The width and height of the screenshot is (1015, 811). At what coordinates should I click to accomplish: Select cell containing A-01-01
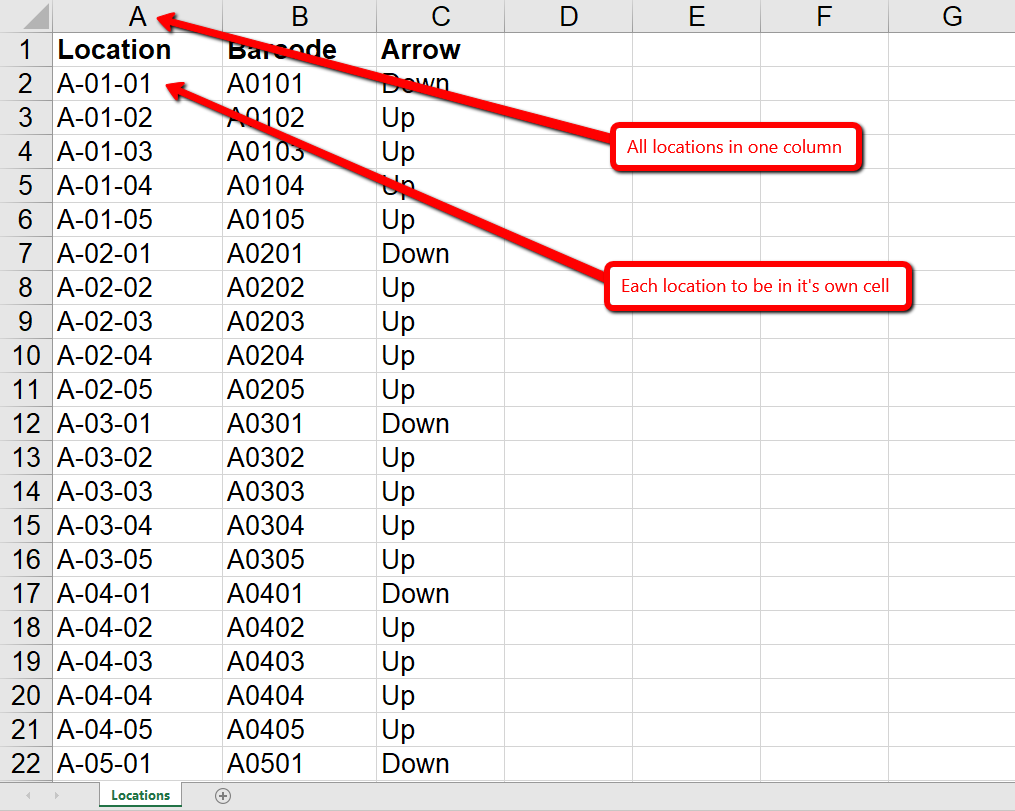[x=137, y=83]
